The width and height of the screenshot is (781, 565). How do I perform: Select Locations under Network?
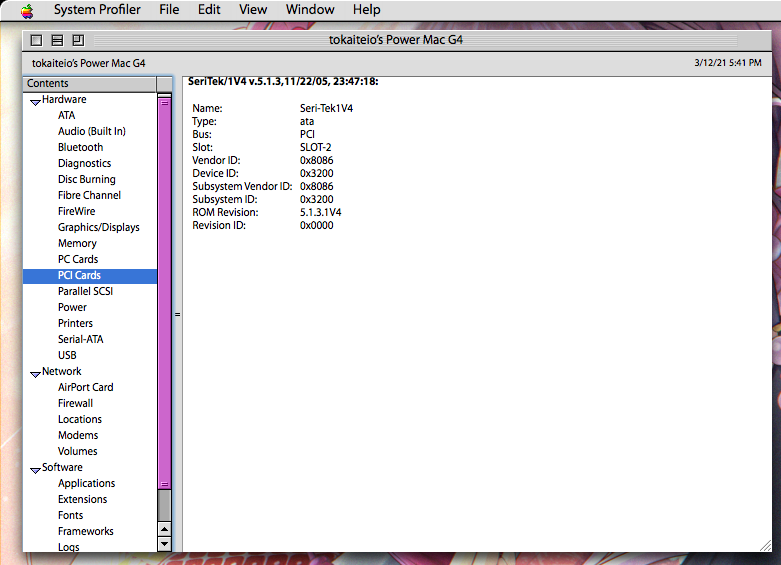[80, 419]
